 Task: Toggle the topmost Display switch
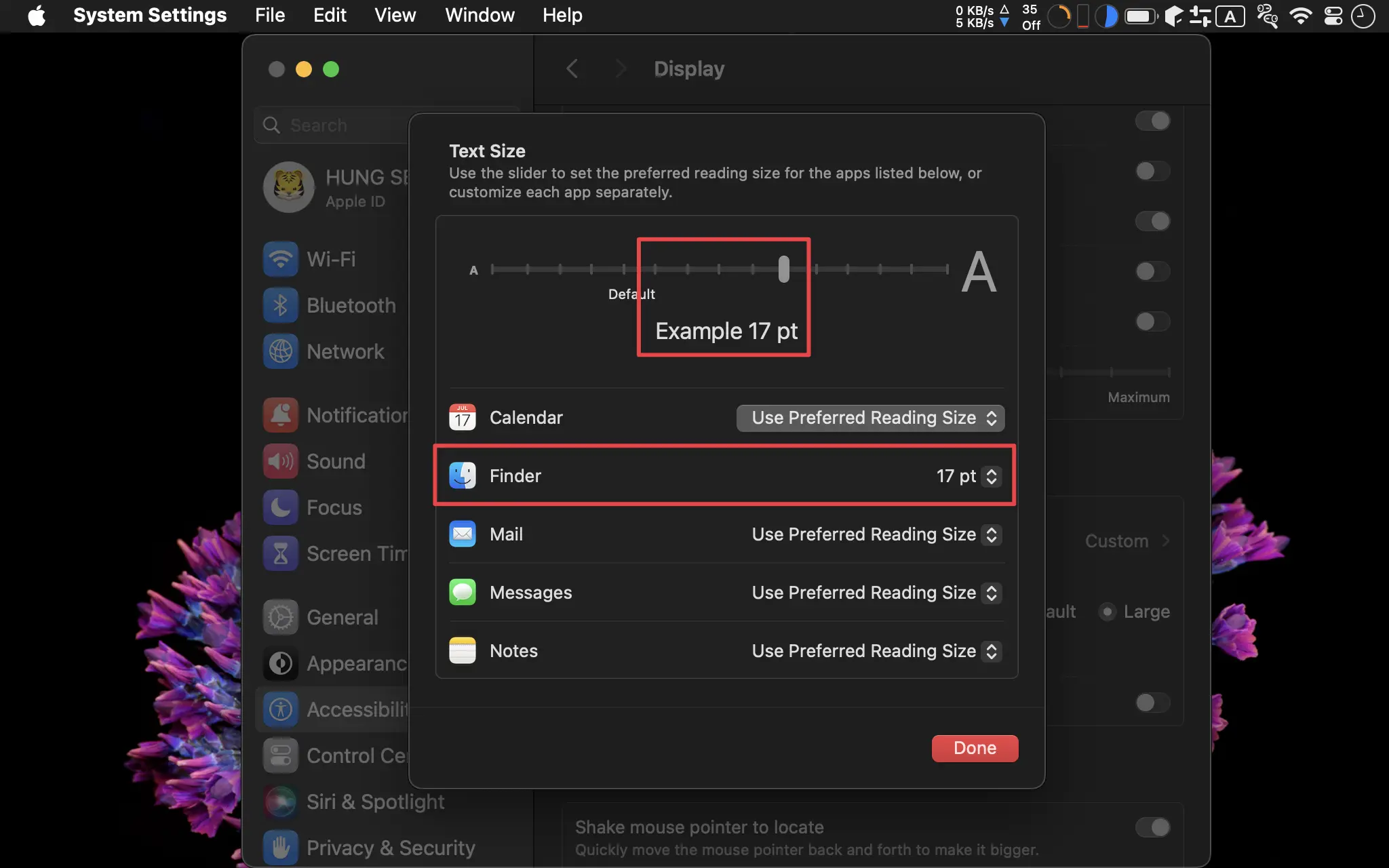(x=1152, y=121)
